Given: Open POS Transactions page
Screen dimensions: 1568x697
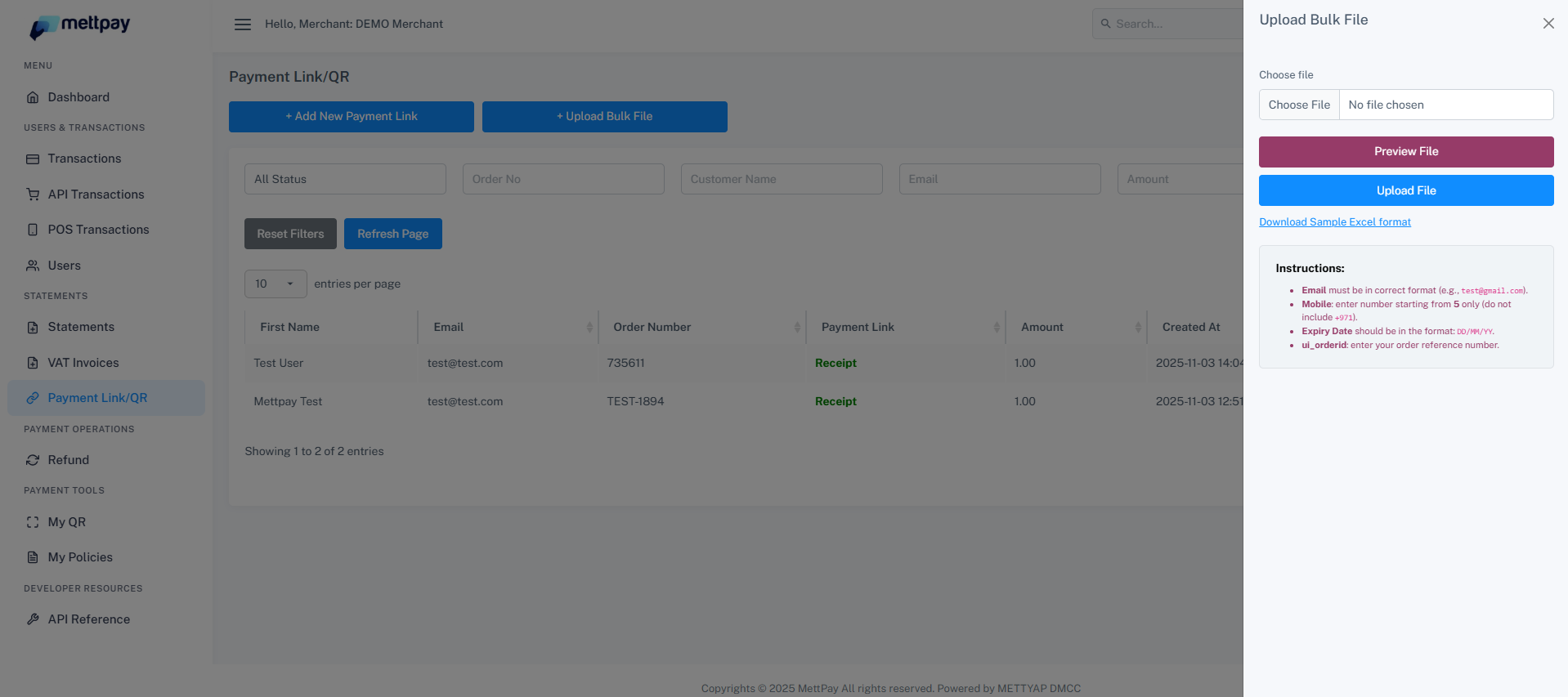Looking at the screenshot, I should [x=106, y=230].
